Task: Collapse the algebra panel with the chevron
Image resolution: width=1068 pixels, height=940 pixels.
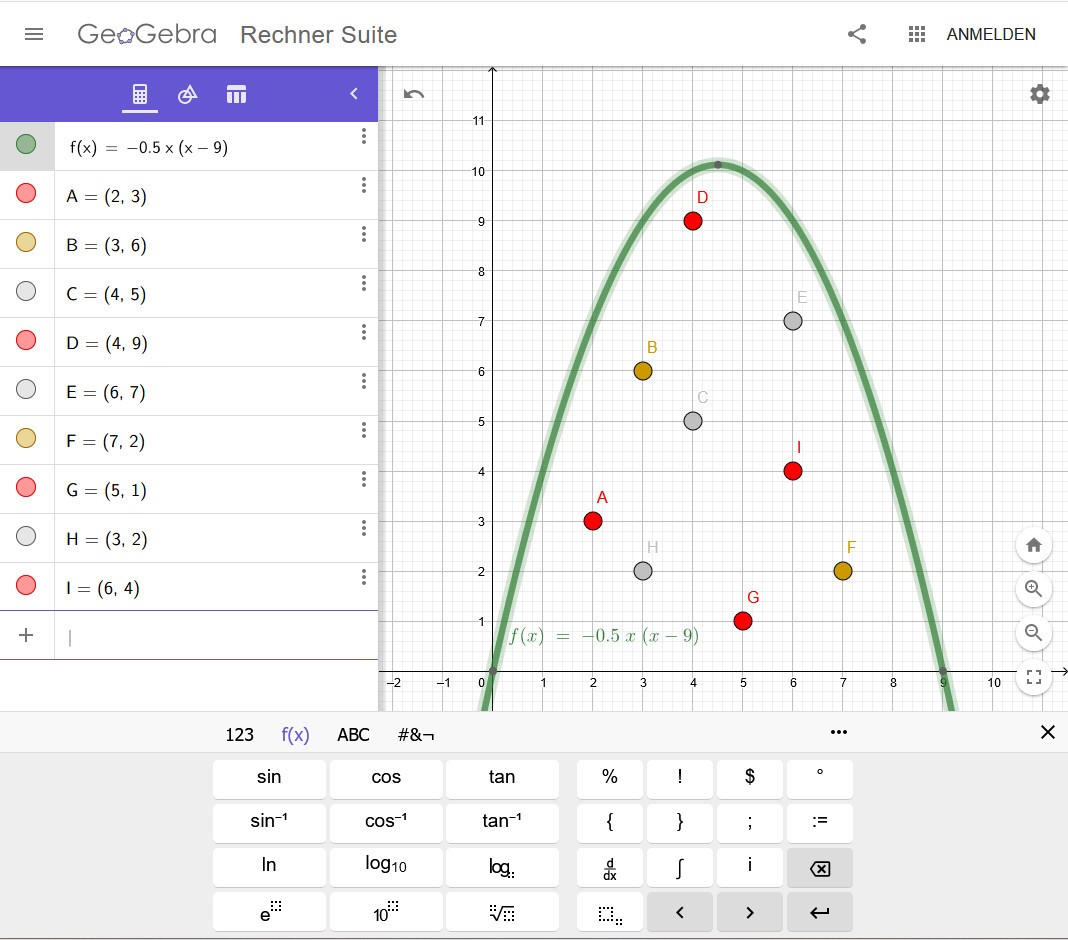Action: pyautogui.click(x=353, y=94)
